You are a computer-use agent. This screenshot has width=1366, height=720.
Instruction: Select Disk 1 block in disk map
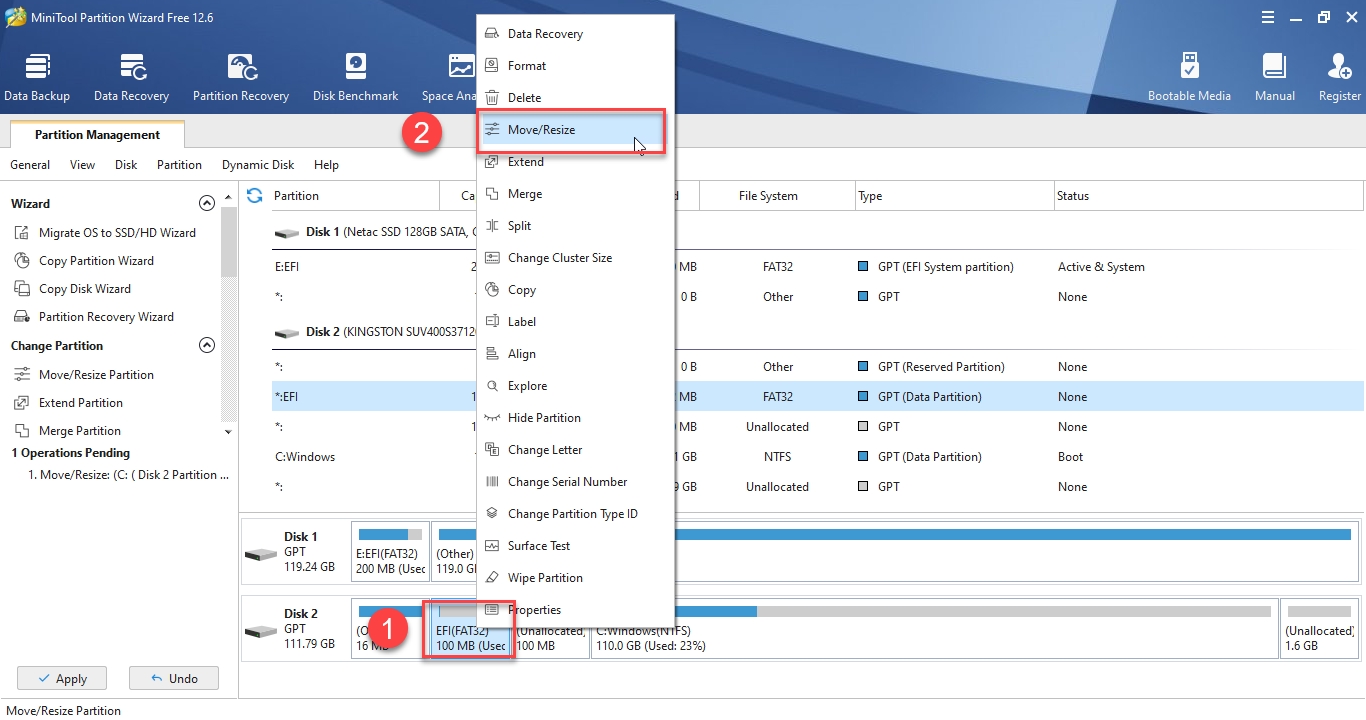(294, 551)
